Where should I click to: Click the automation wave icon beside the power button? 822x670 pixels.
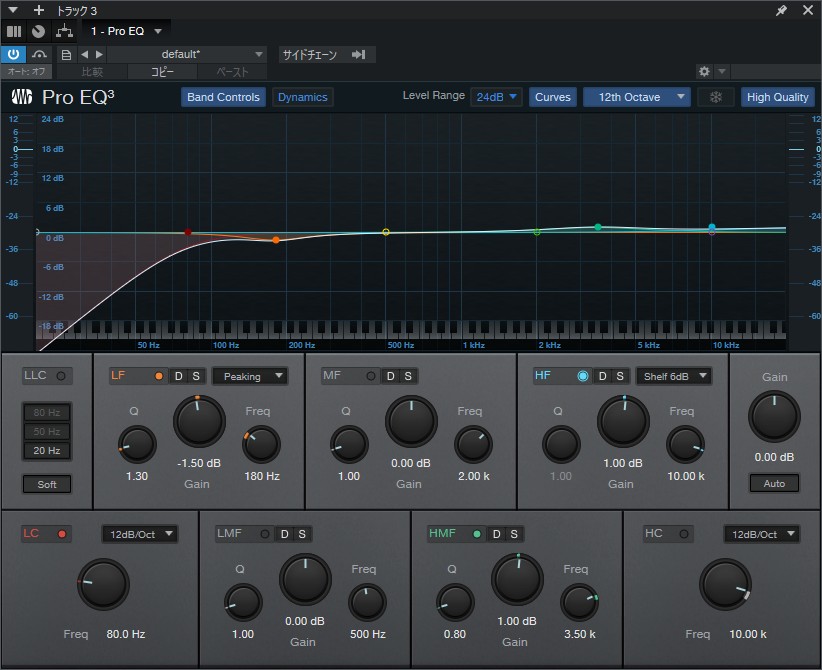[38, 54]
